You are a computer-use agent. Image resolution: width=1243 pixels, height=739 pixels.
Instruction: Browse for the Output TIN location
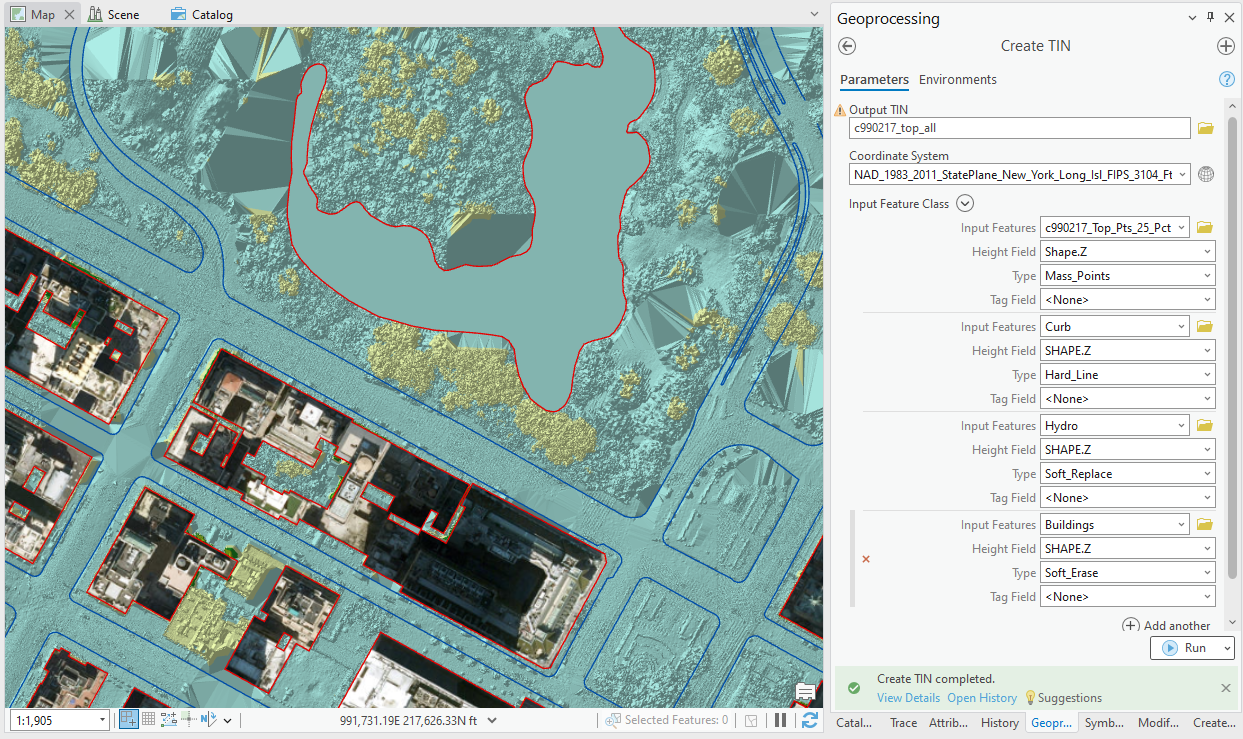click(x=1205, y=128)
